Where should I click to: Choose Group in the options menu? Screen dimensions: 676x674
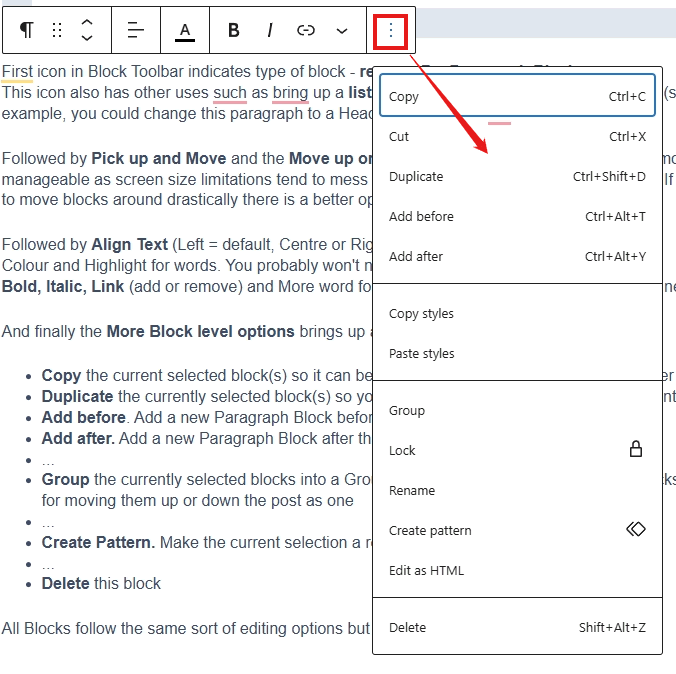[517, 411]
